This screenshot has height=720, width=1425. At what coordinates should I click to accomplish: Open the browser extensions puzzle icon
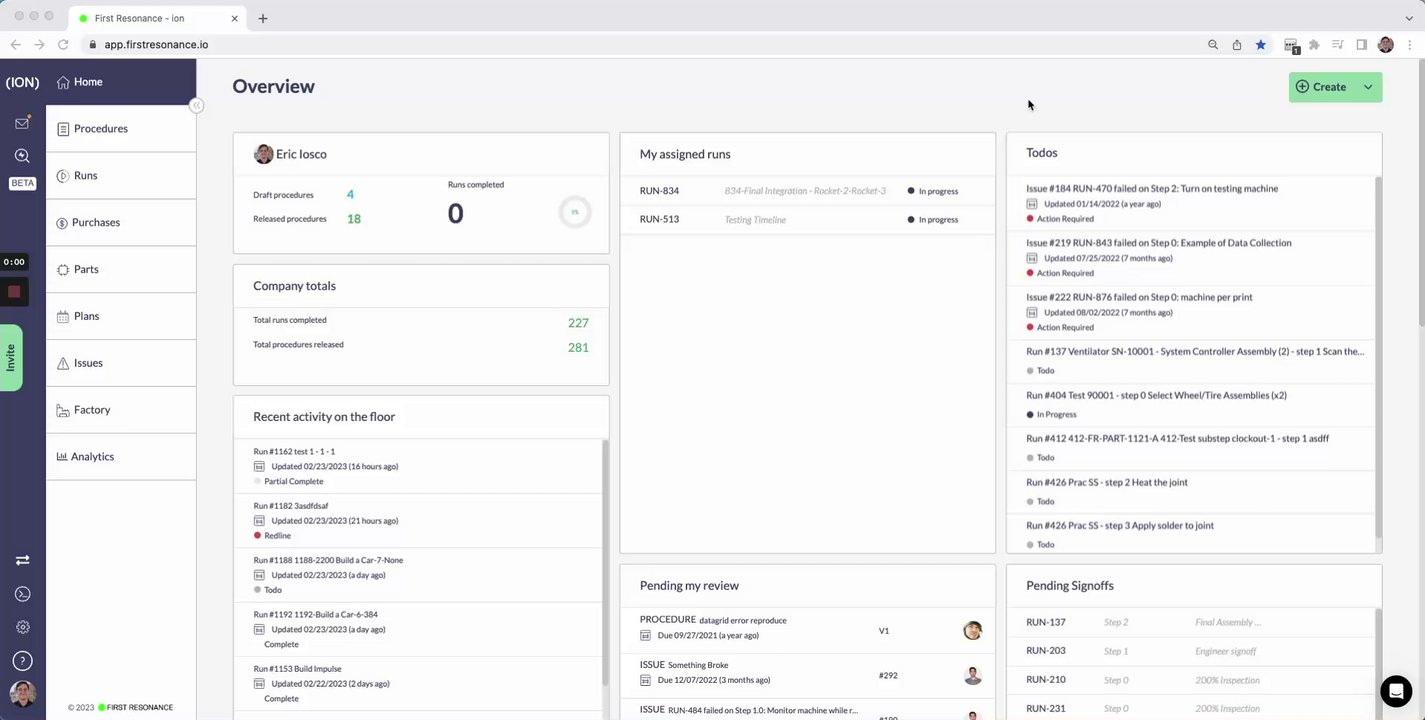[1314, 45]
